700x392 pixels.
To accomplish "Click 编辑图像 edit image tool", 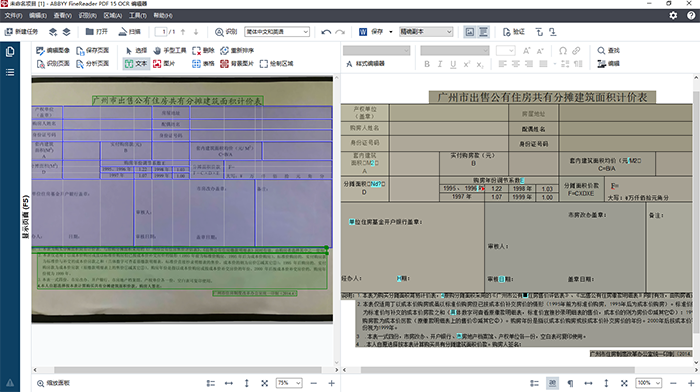I will 53,50.
